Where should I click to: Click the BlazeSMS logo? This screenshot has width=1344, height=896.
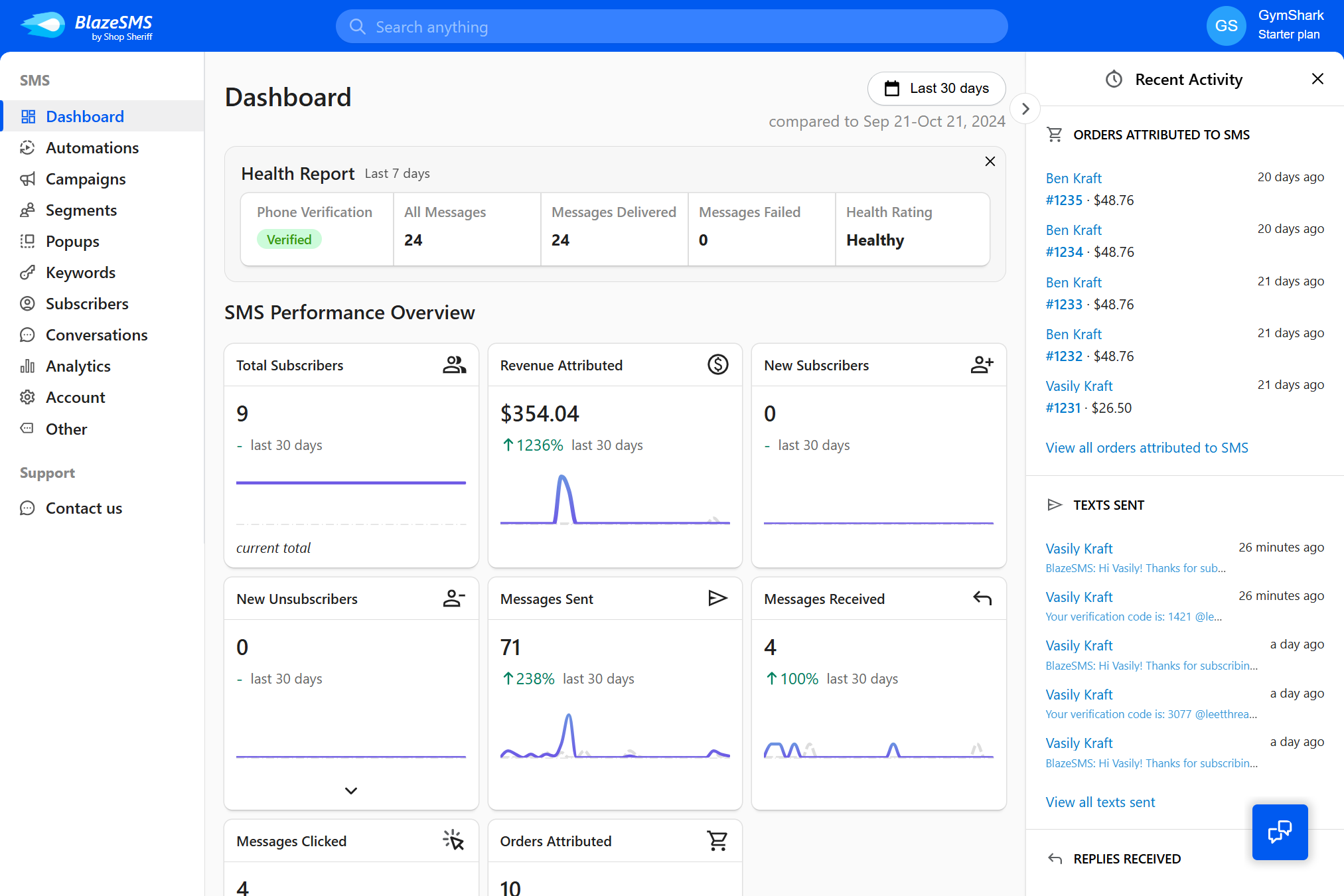click(x=86, y=27)
